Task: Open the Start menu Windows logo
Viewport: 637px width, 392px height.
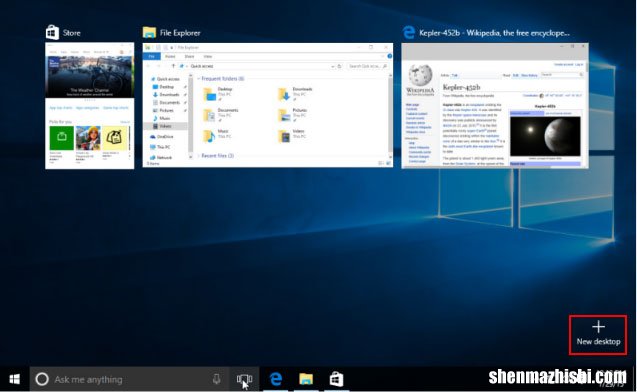Action: [15, 379]
